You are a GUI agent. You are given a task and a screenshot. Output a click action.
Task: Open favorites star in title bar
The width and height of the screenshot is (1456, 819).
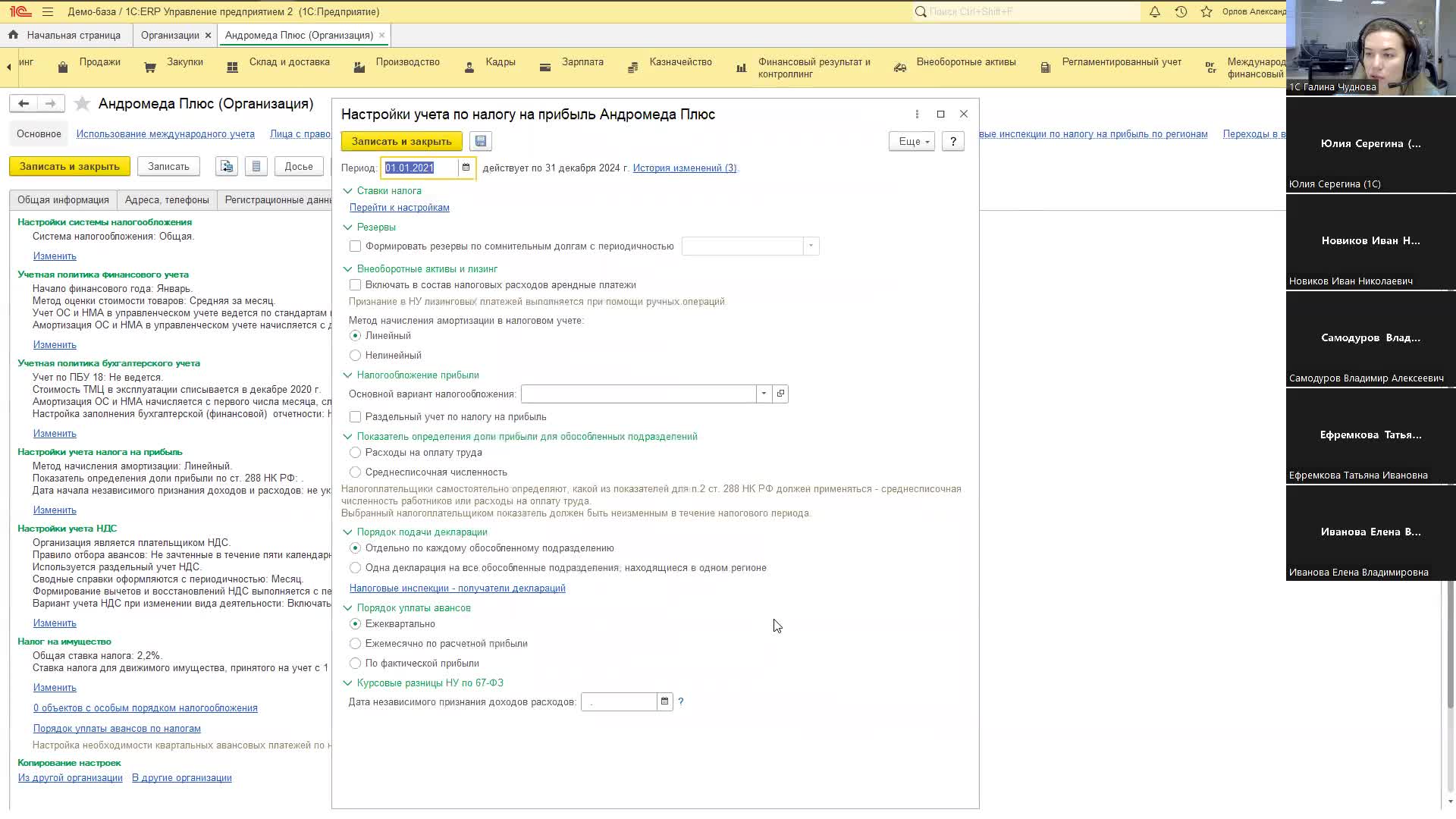(x=1207, y=12)
